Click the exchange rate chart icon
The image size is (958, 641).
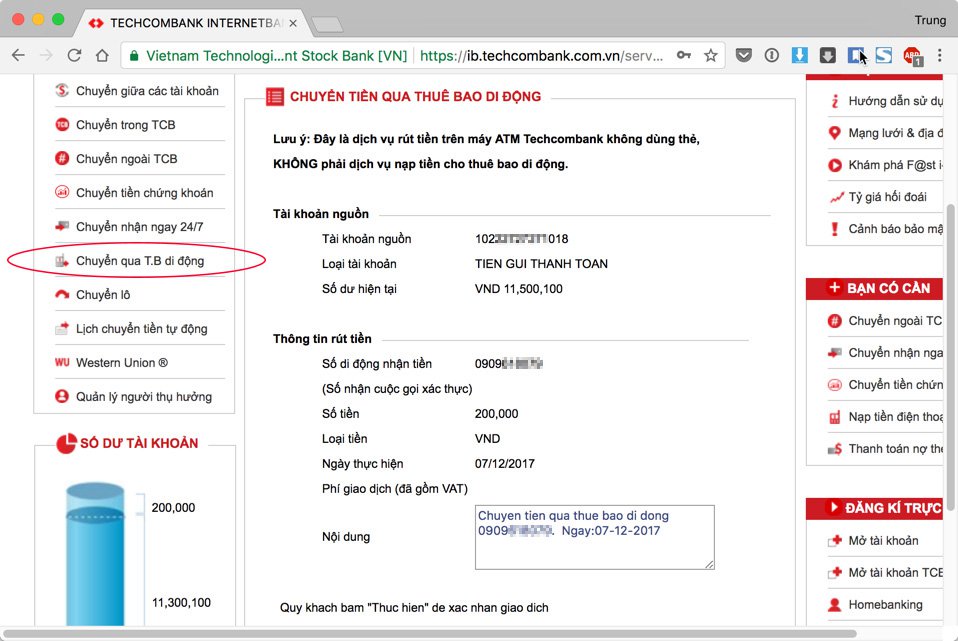pyautogui.click(x=835, y=197)
